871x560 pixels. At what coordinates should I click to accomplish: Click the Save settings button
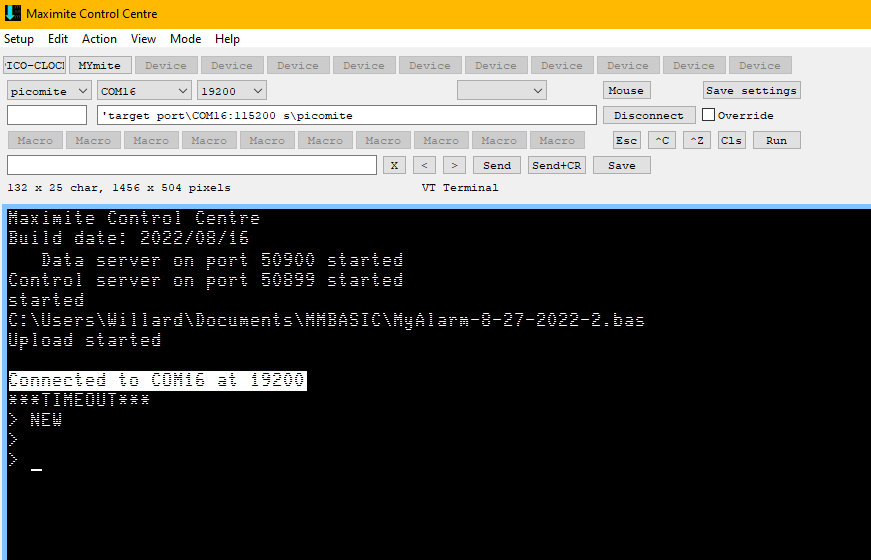point(751,90)
